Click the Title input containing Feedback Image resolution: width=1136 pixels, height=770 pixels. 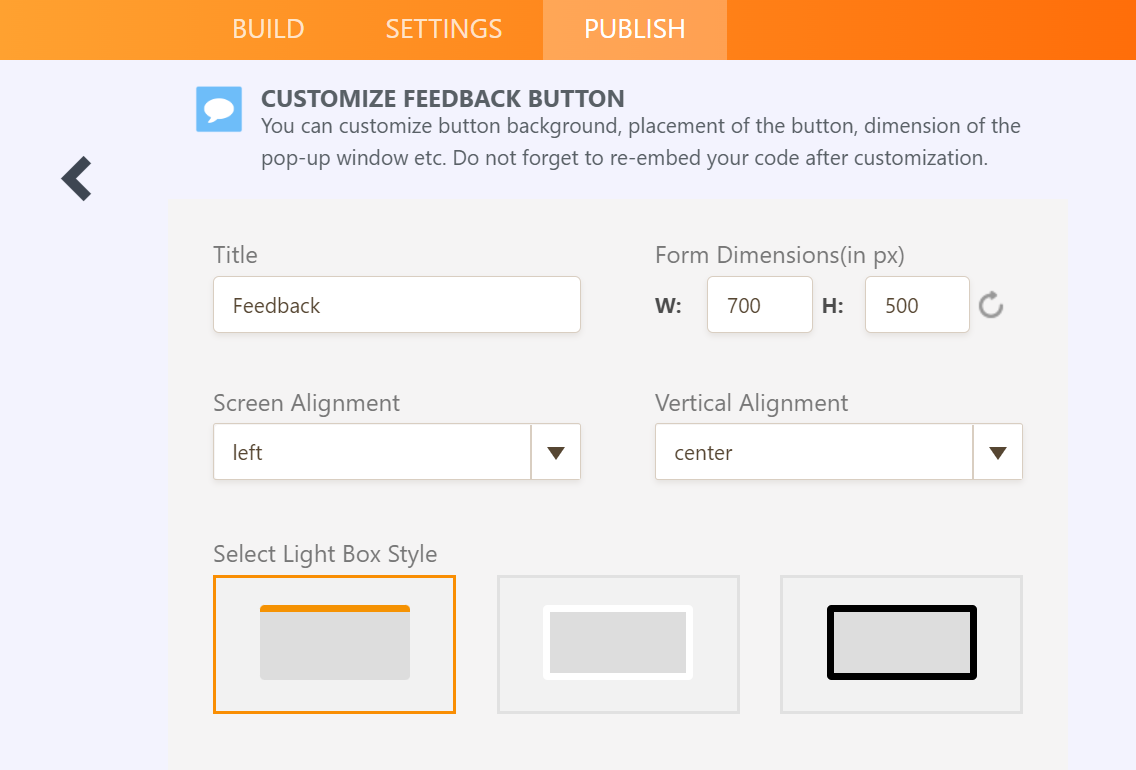pos(396,305)
